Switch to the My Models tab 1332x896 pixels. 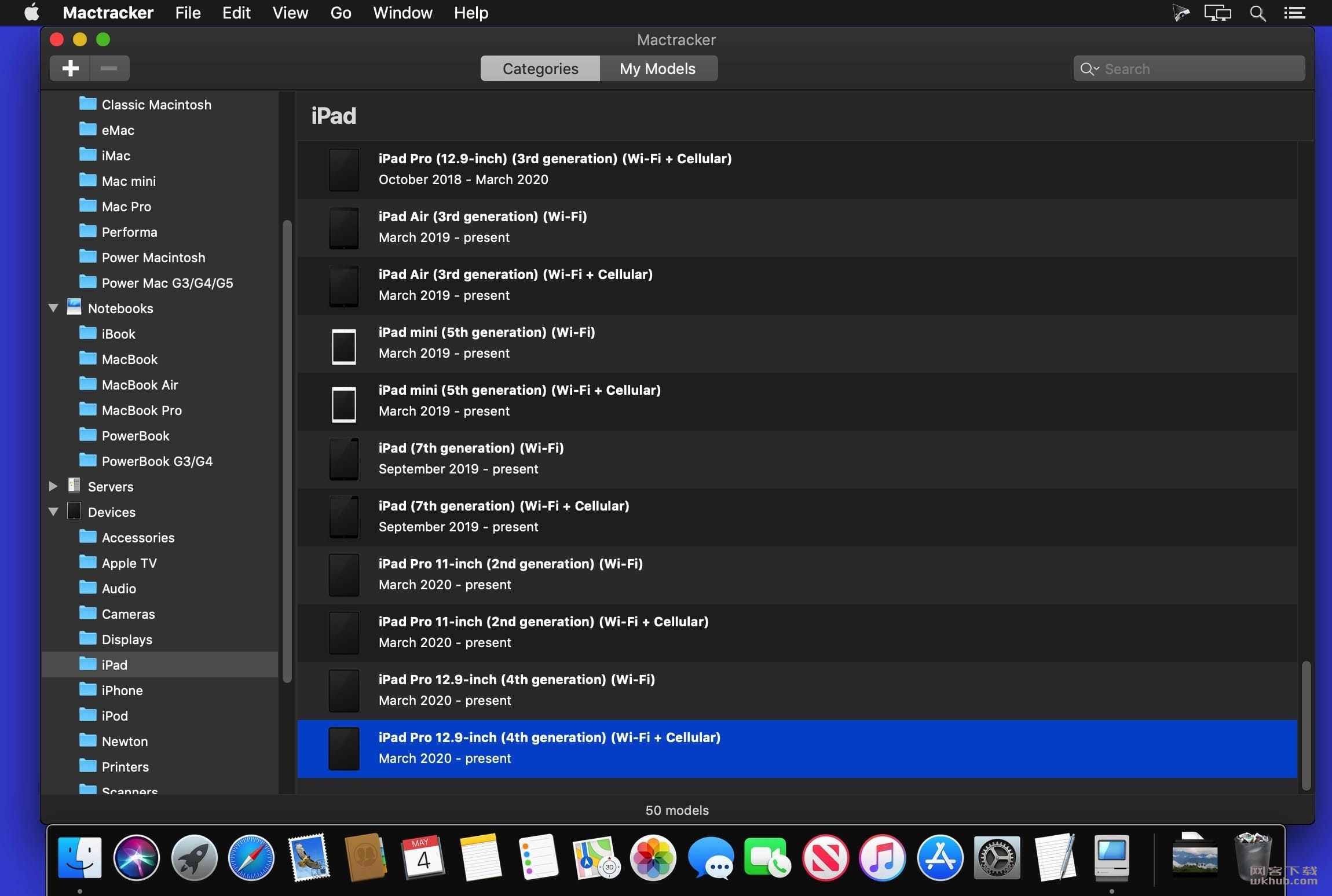[x=658, y=68]
